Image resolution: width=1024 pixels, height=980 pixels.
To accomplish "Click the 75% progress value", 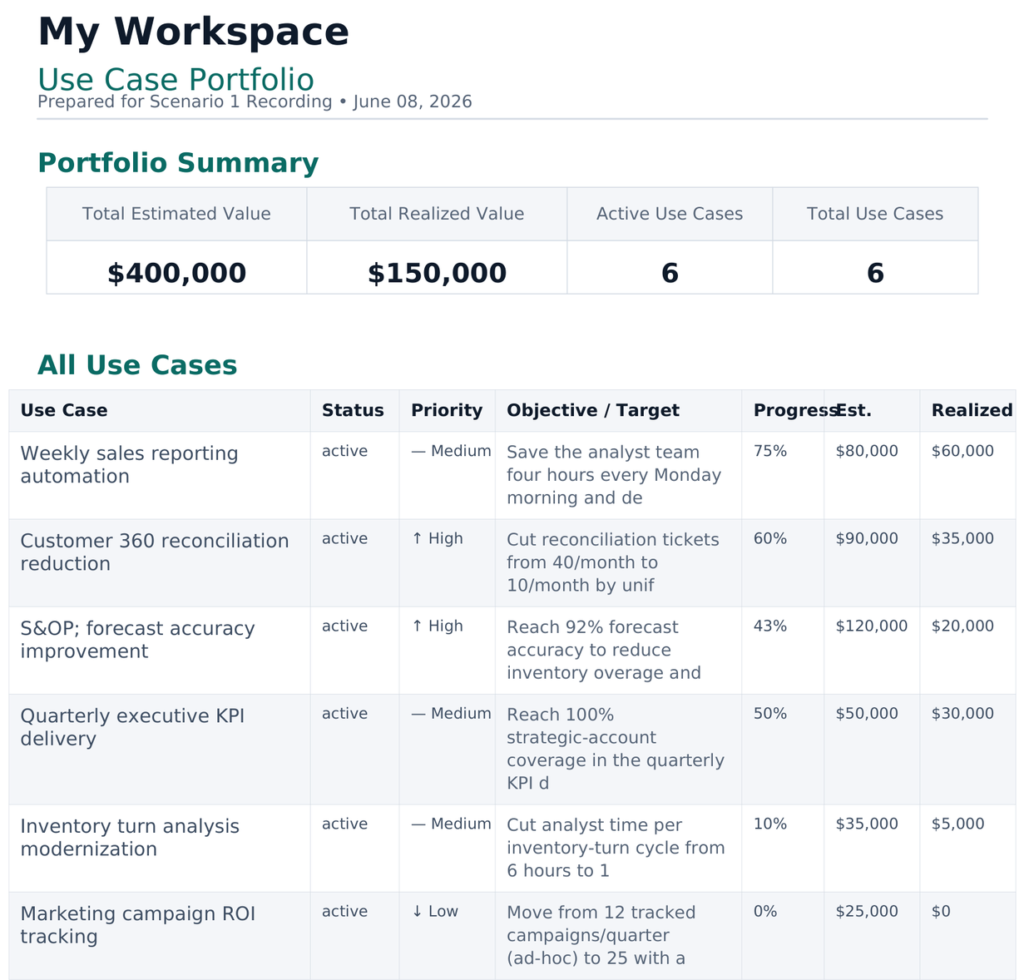I will (x=770, y=451).
